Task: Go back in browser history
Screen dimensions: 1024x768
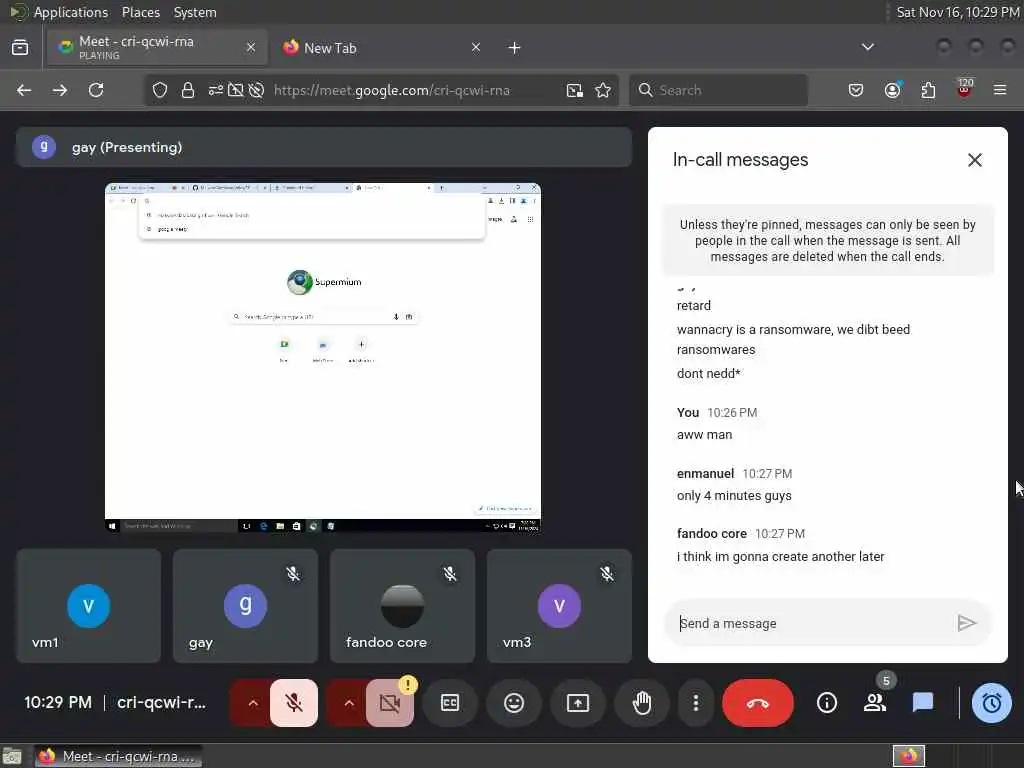Action: pos(24,90)
